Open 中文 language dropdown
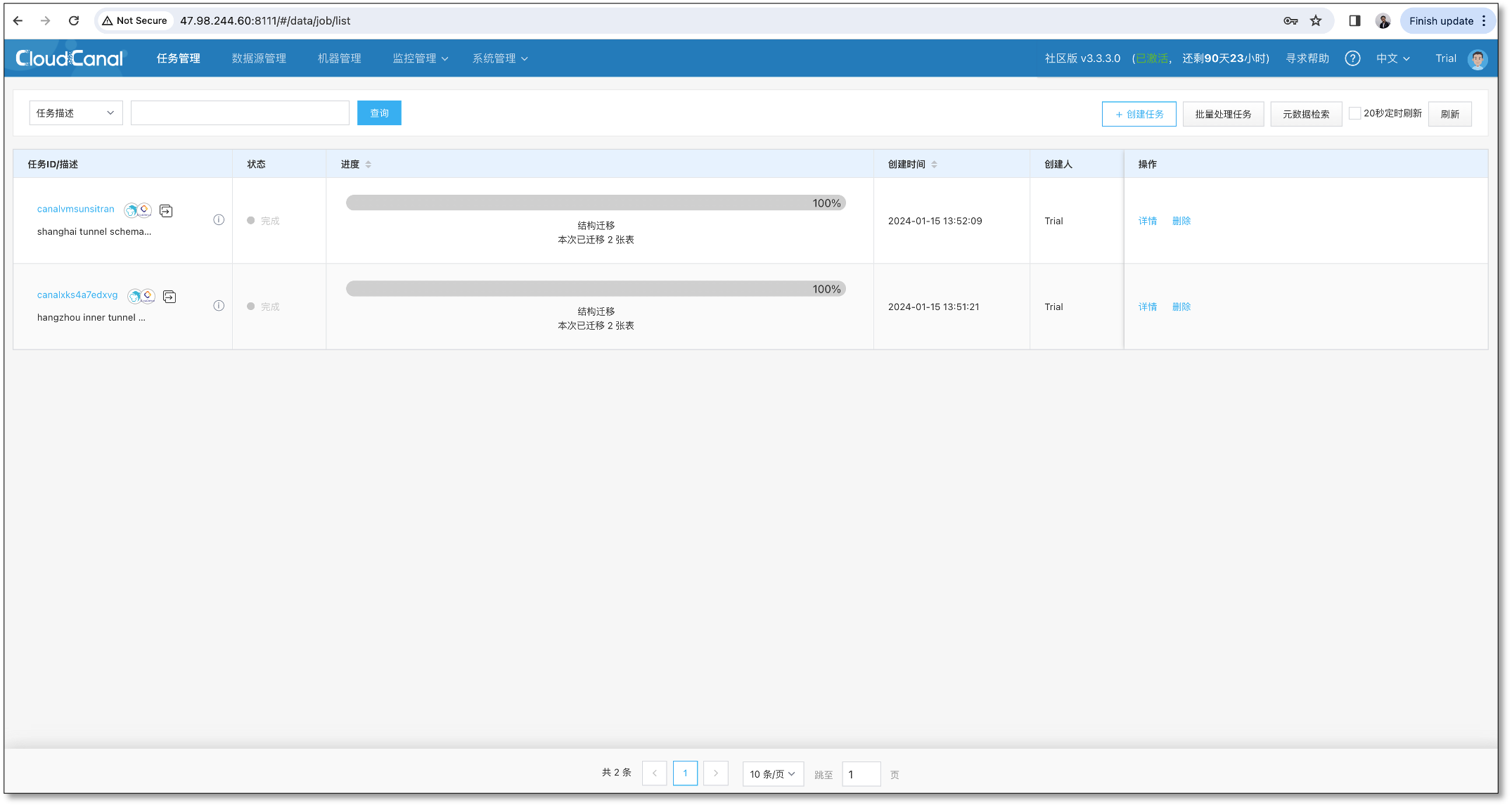The height and width of the screenshot is (810, 1512). (1393, 58)
